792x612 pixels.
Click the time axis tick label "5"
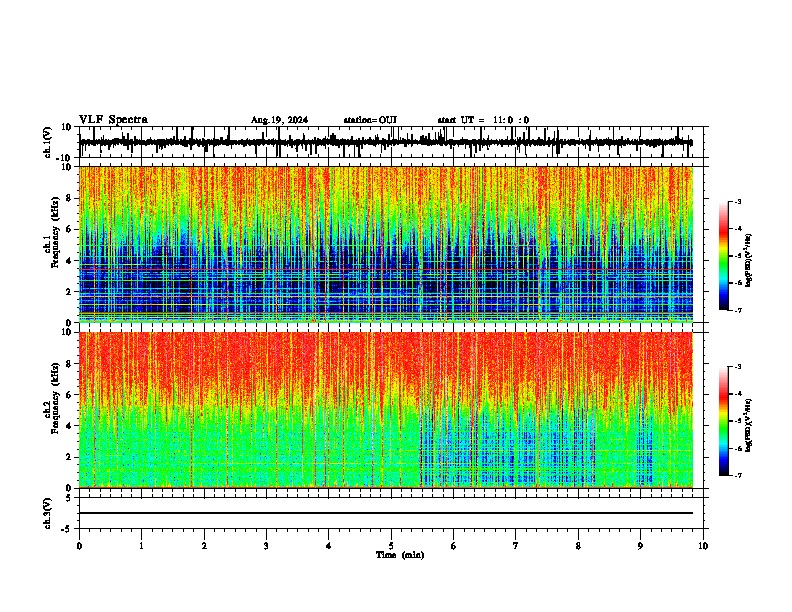click(391, 546)
